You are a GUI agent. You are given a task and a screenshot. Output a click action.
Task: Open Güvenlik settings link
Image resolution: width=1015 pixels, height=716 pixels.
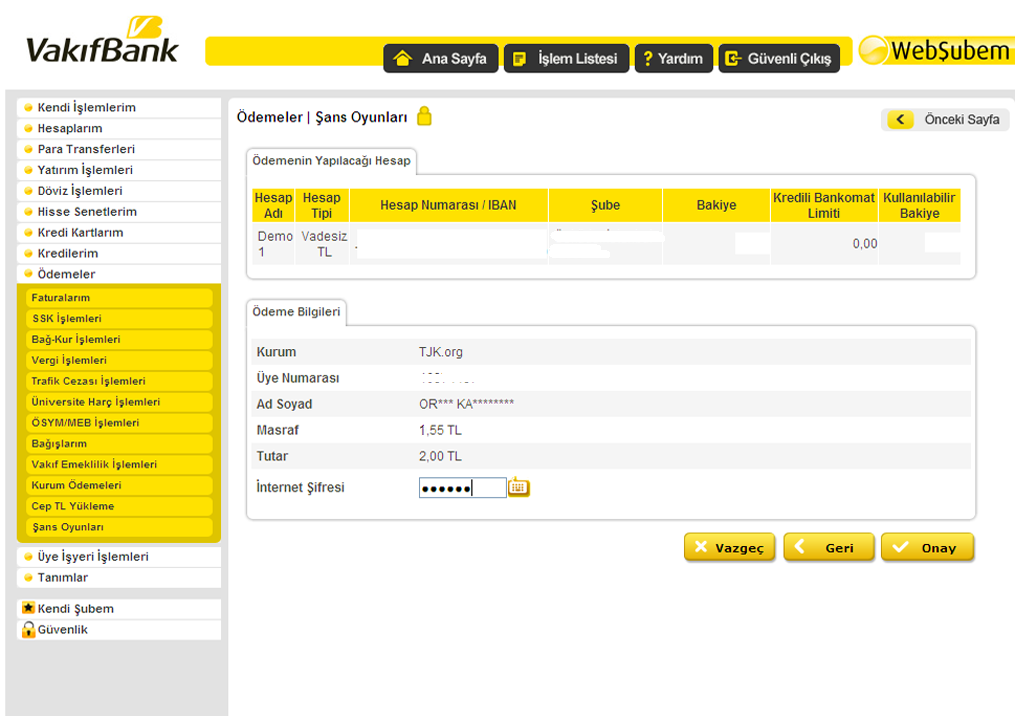(x=118, y=629)
